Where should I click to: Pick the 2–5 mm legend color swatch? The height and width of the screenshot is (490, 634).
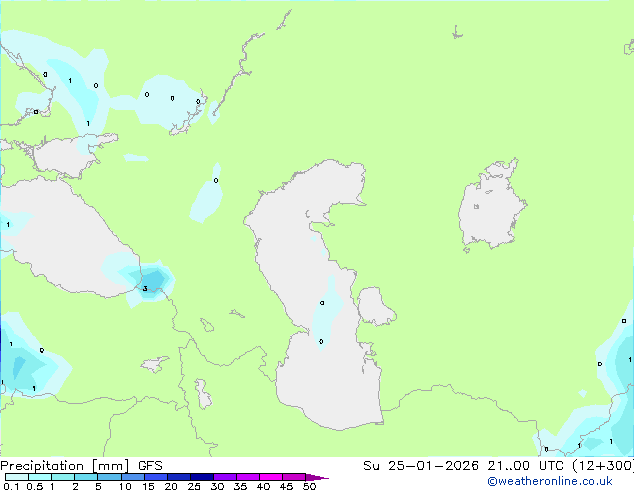tap(86, 477)
